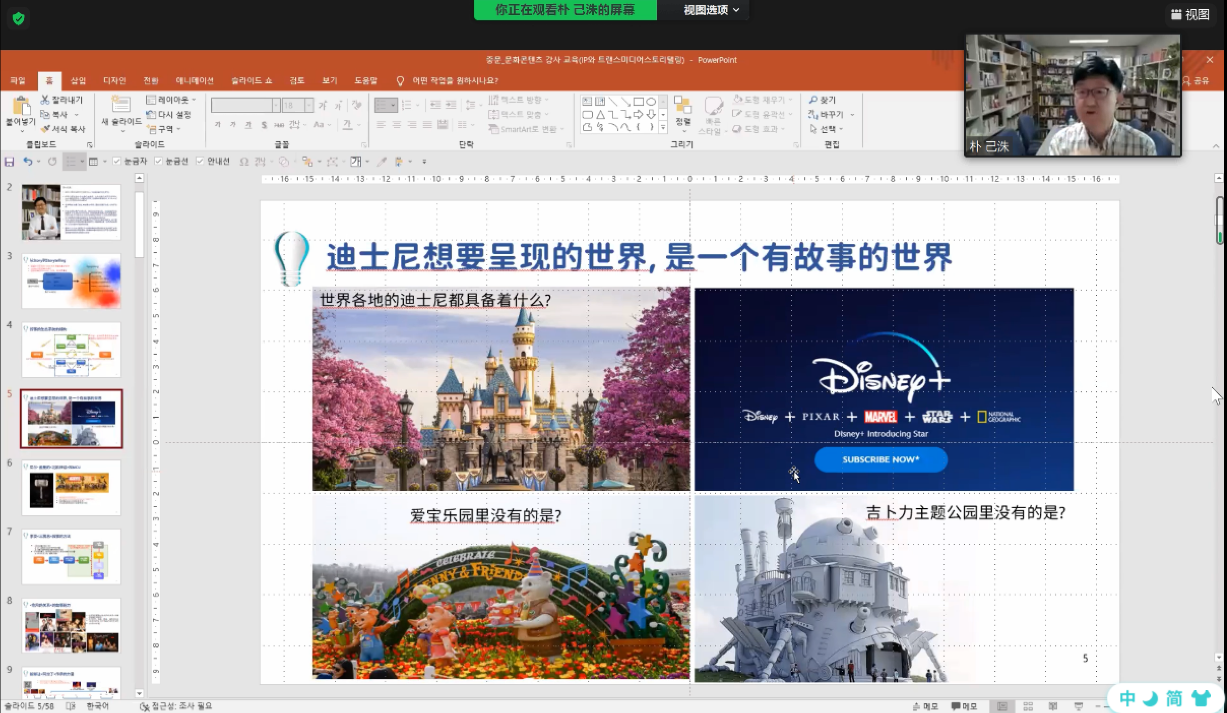This screenshot has width=1227, height=713.
Task: Switch to 슬라이드 쇼 (Slide Show) tab
Action: point(251,80)
